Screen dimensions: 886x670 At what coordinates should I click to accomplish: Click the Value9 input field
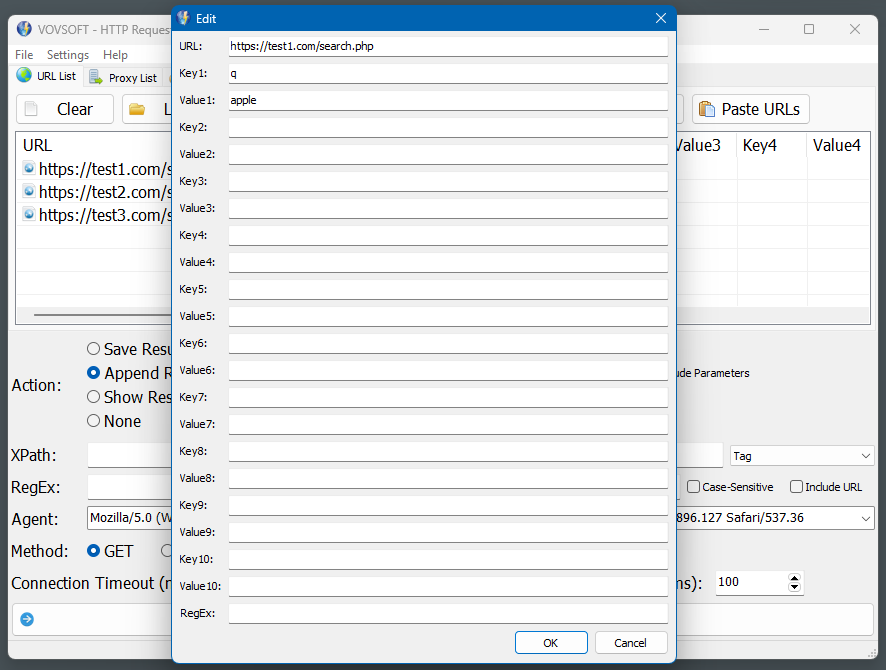[448, 533]
